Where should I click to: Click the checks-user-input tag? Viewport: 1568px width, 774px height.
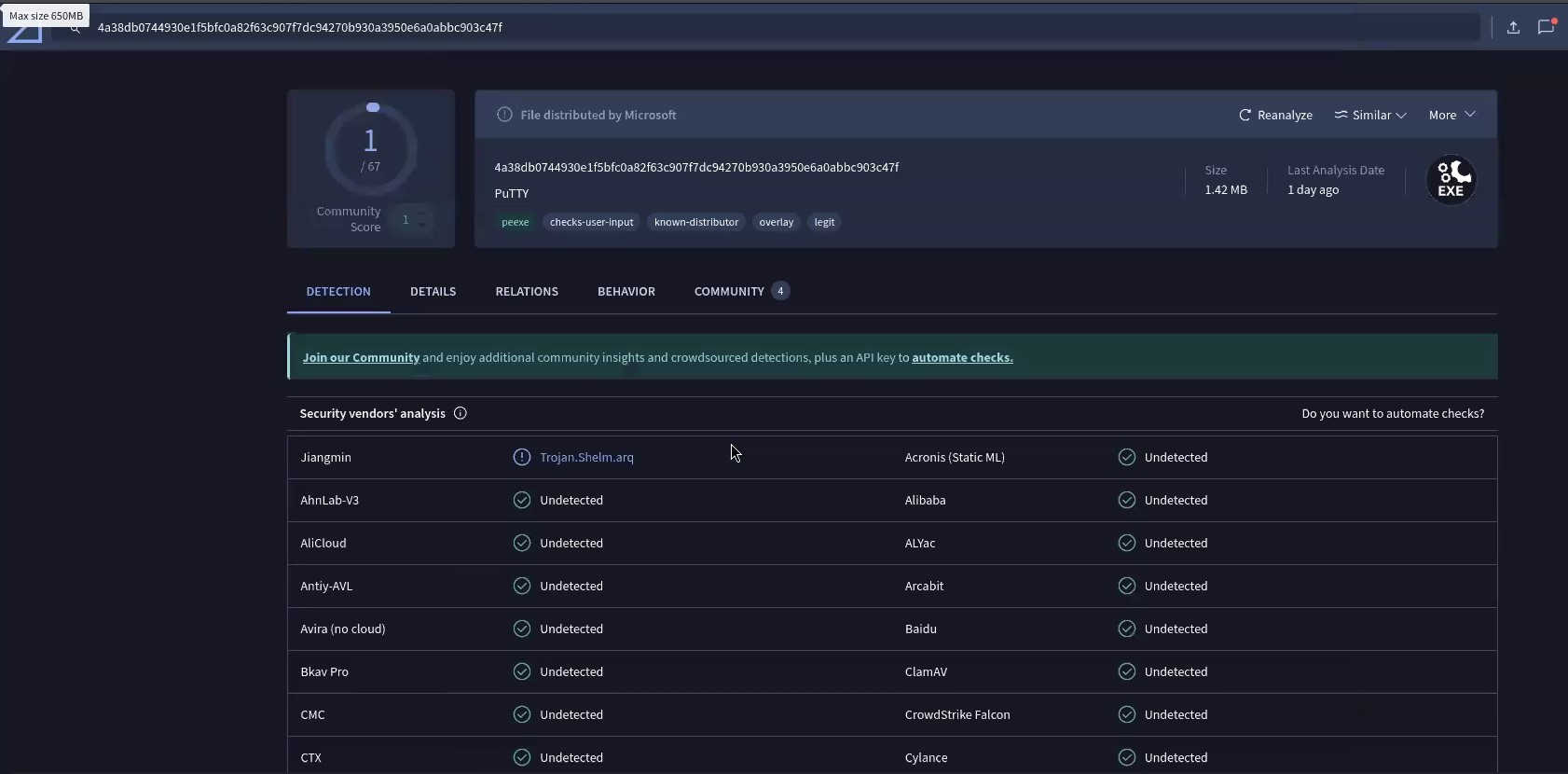(592, 222)
